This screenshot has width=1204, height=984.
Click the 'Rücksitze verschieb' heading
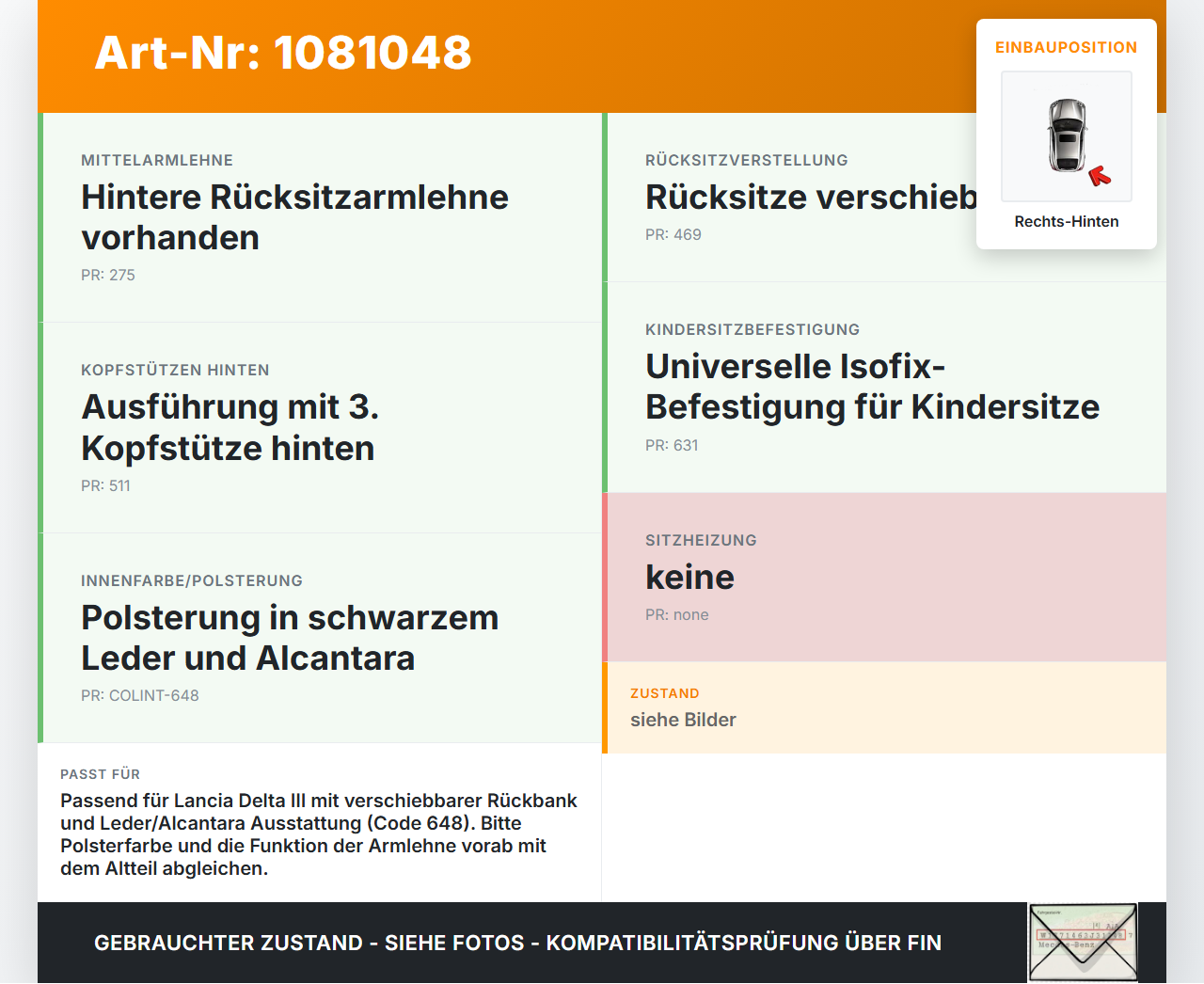812,197
